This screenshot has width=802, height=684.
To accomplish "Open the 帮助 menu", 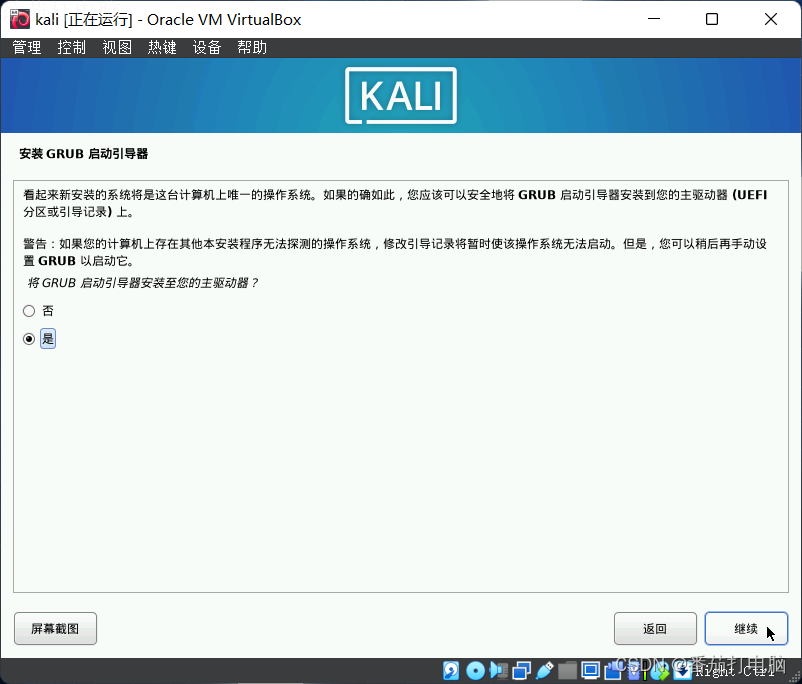I will (252, 48).
